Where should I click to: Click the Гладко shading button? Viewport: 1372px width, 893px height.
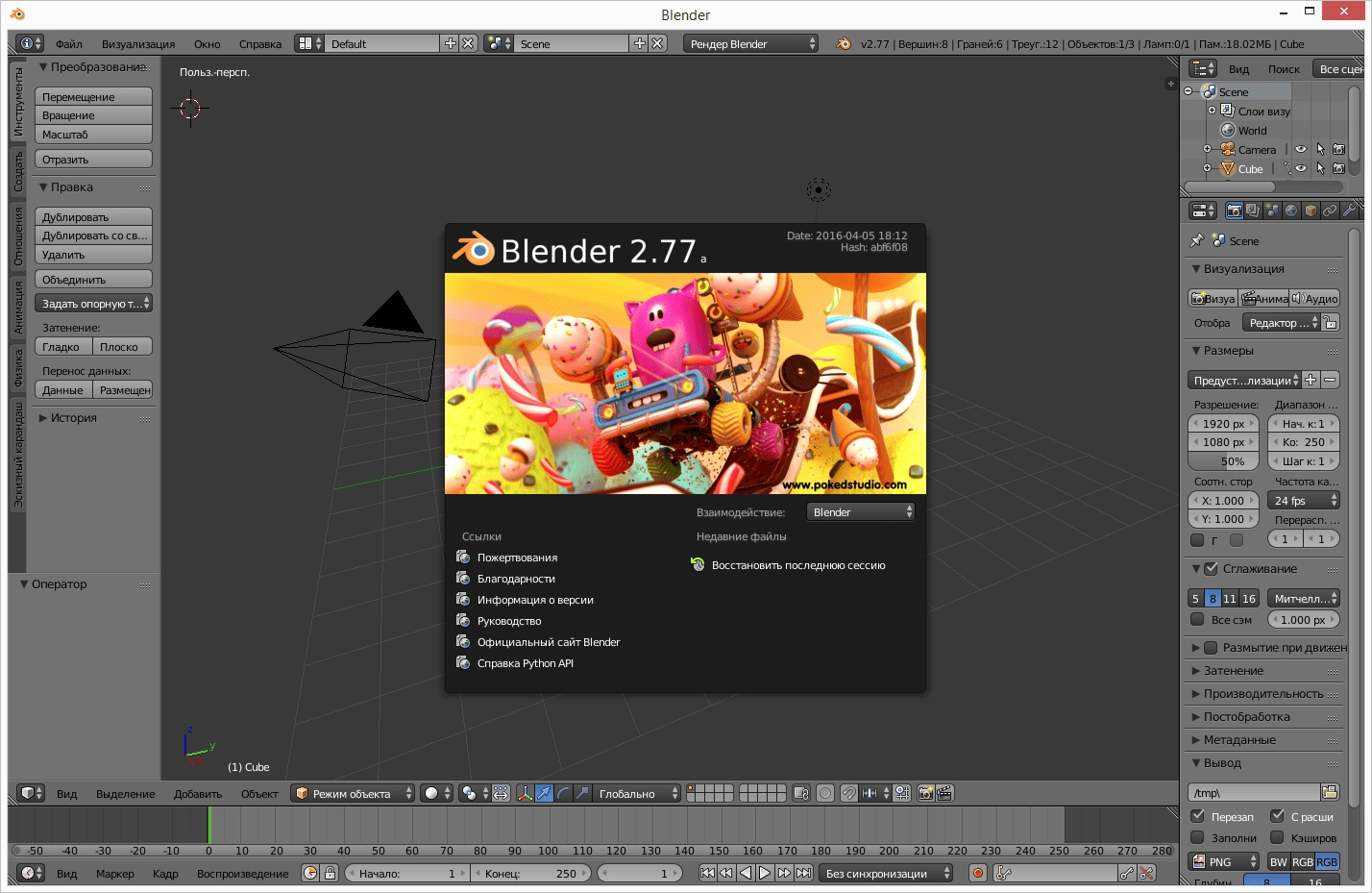point(62,346)
